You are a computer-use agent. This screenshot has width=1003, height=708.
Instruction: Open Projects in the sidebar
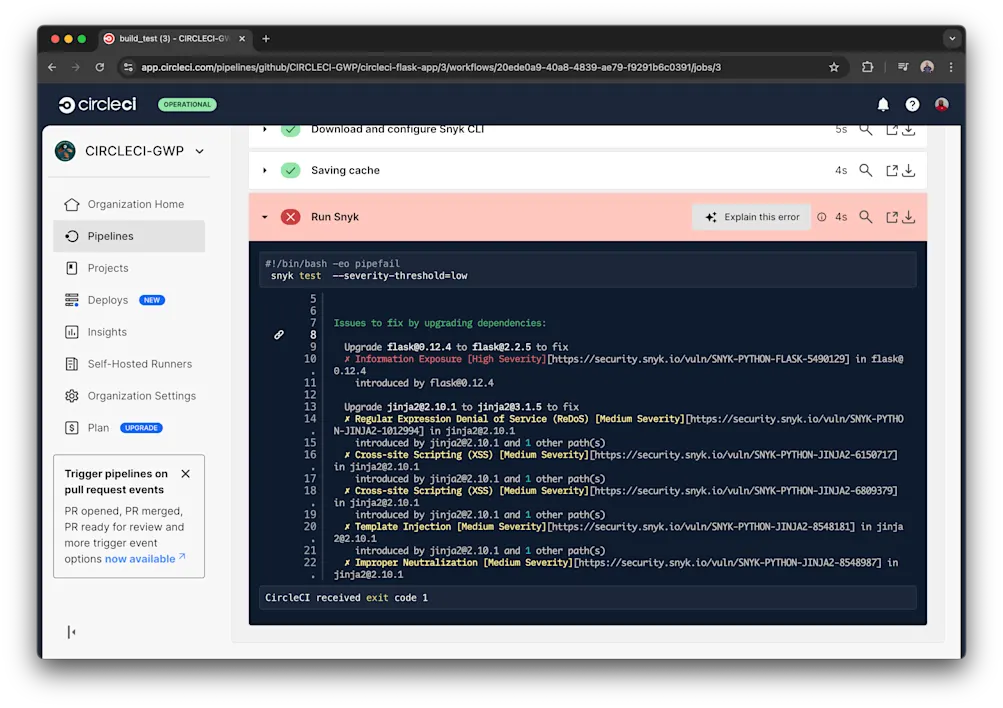point(129,268)
